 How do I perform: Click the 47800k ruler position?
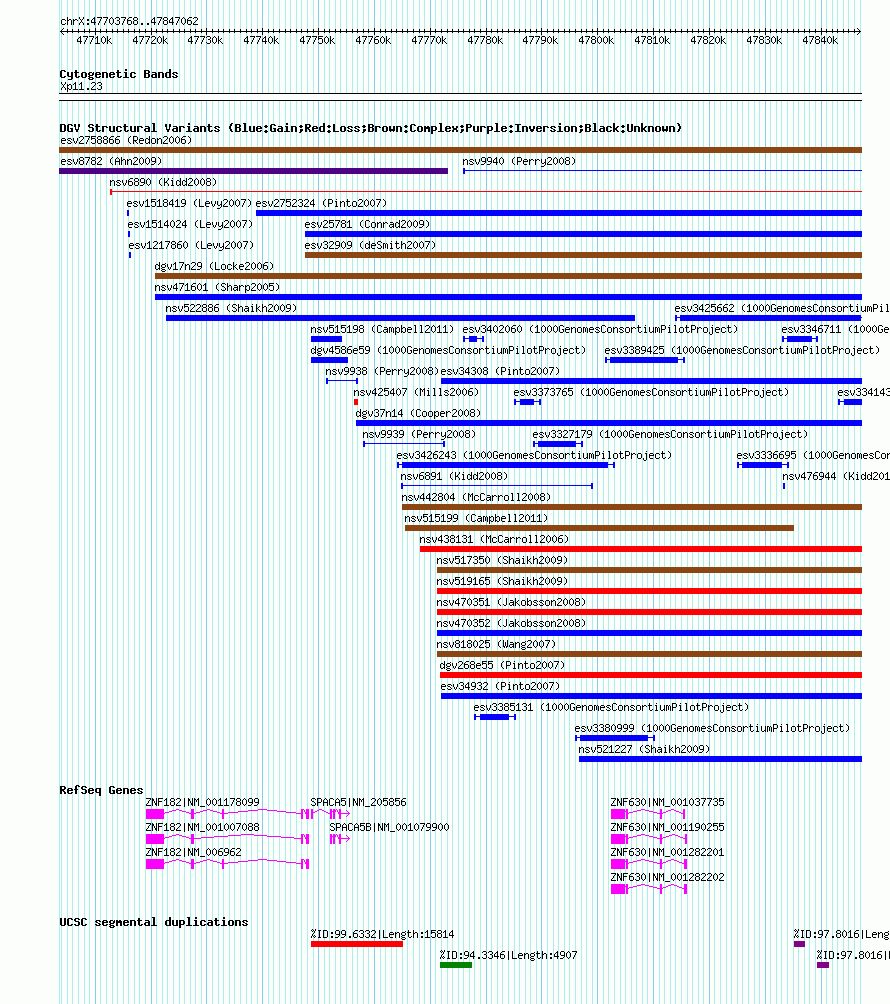click(596, 40)
